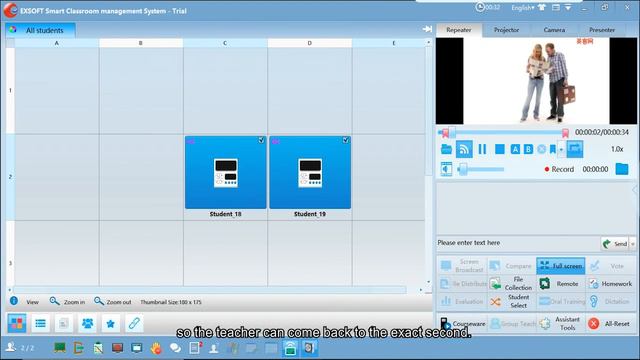Screen dimensions: 640x360
Task: Click the Repeater volume speaker icon
Action: [446, 169]
